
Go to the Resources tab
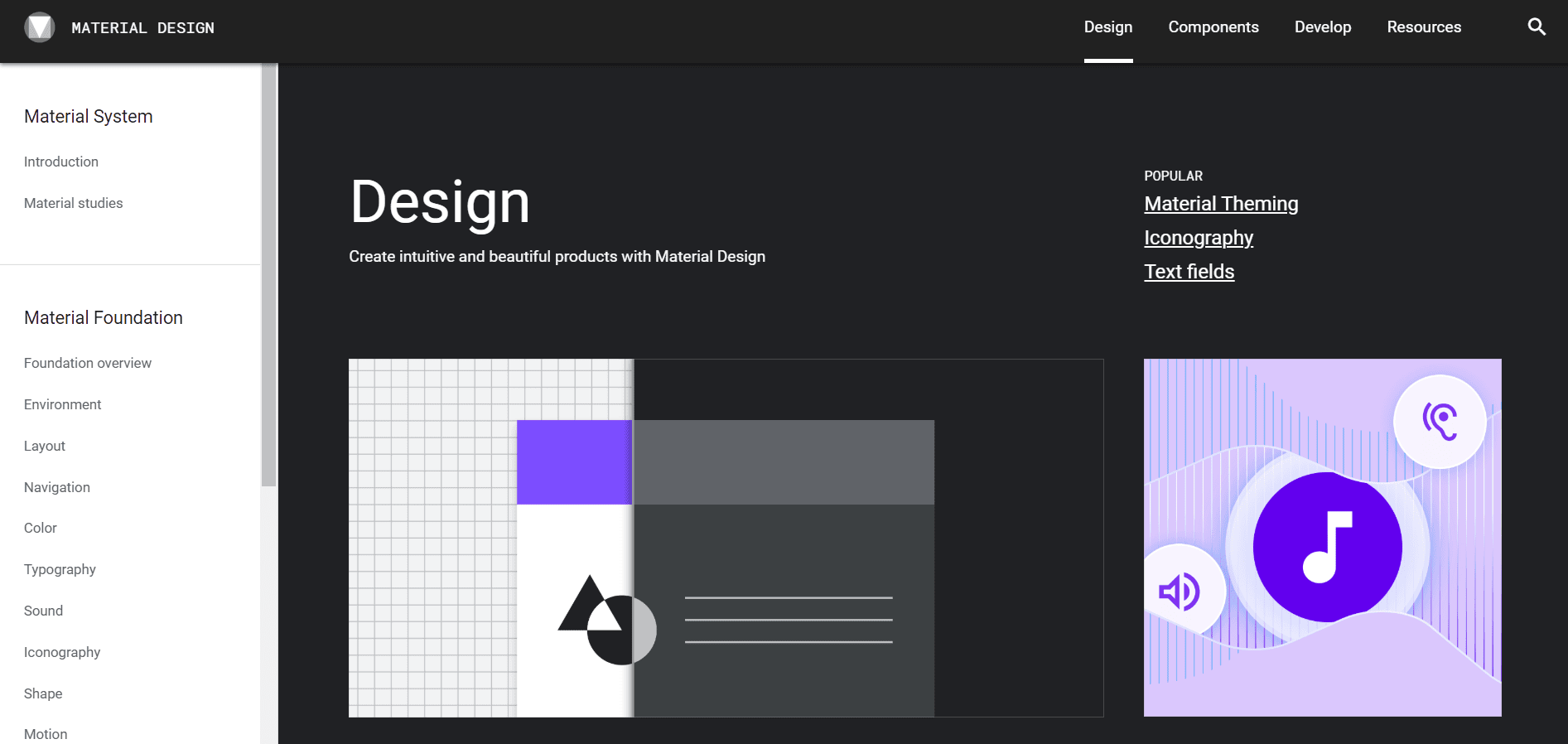1424,27
